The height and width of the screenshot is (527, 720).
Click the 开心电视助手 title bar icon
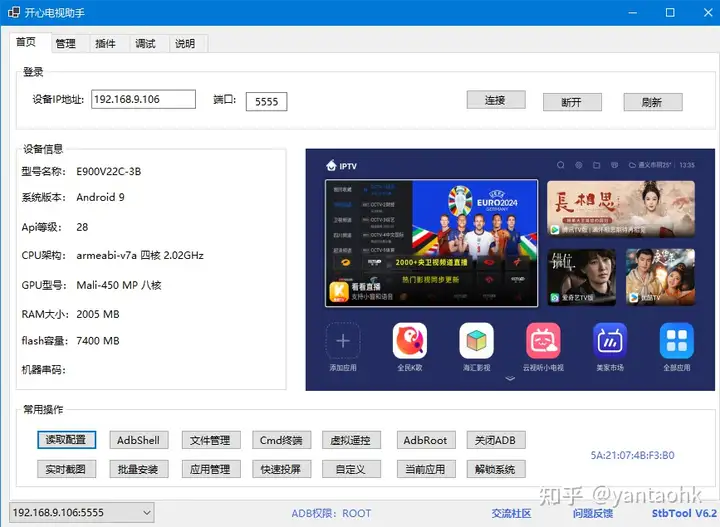tap(14, 12)
